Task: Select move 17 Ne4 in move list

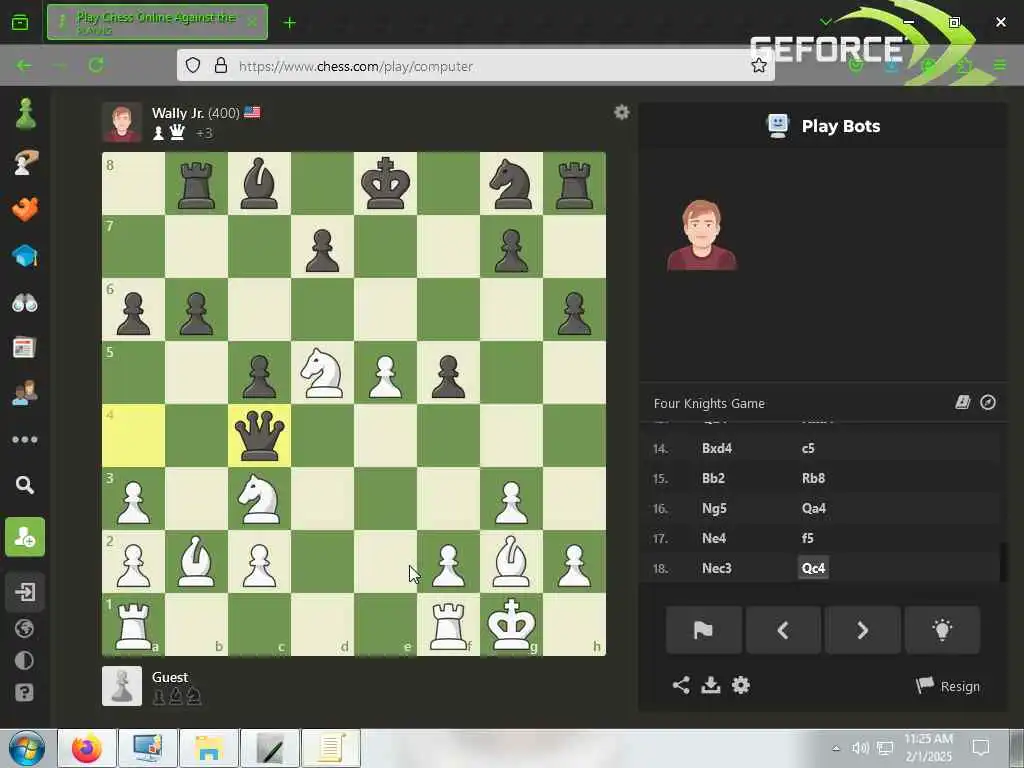Action: 714,538
